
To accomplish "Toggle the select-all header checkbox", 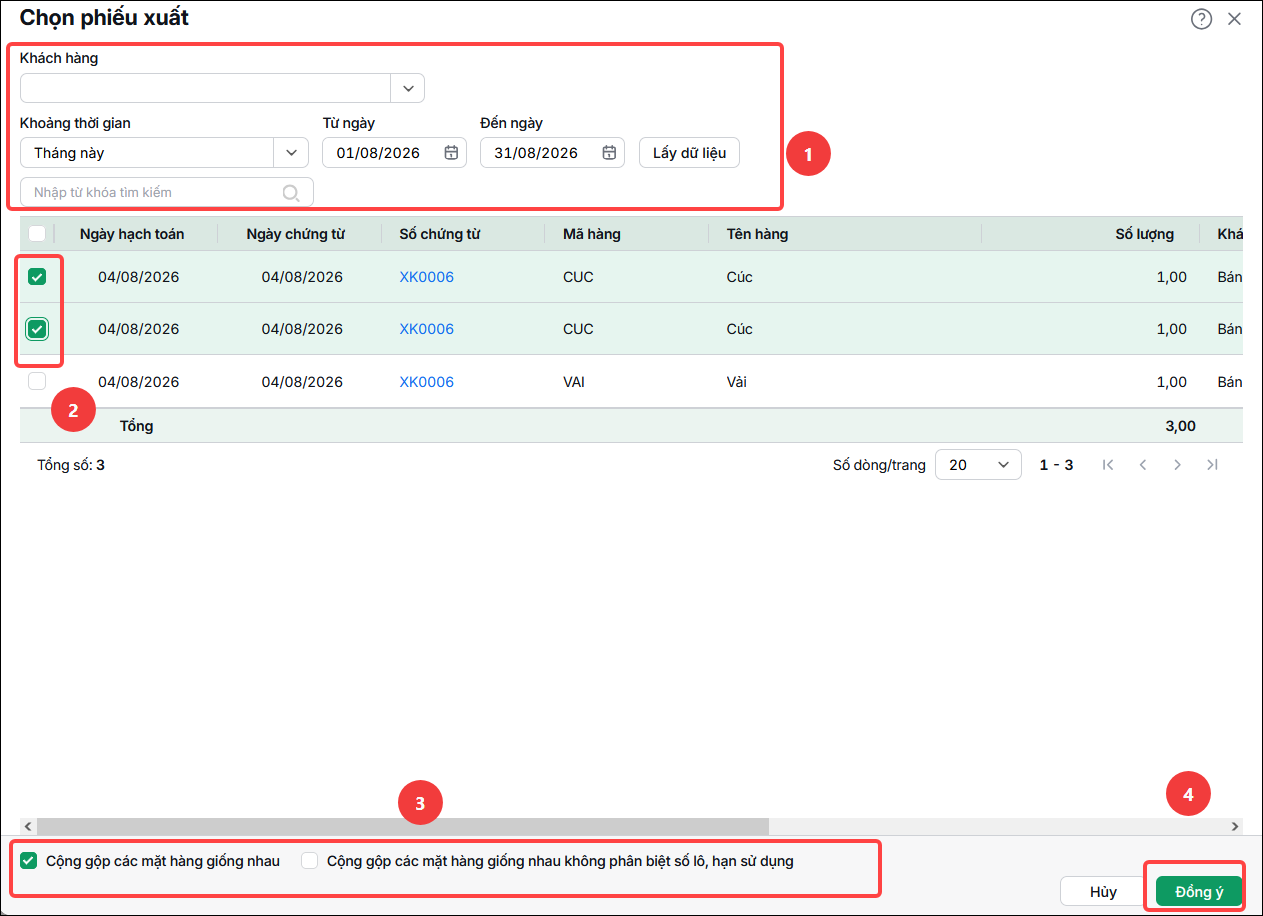I will (x=37, y=234).
